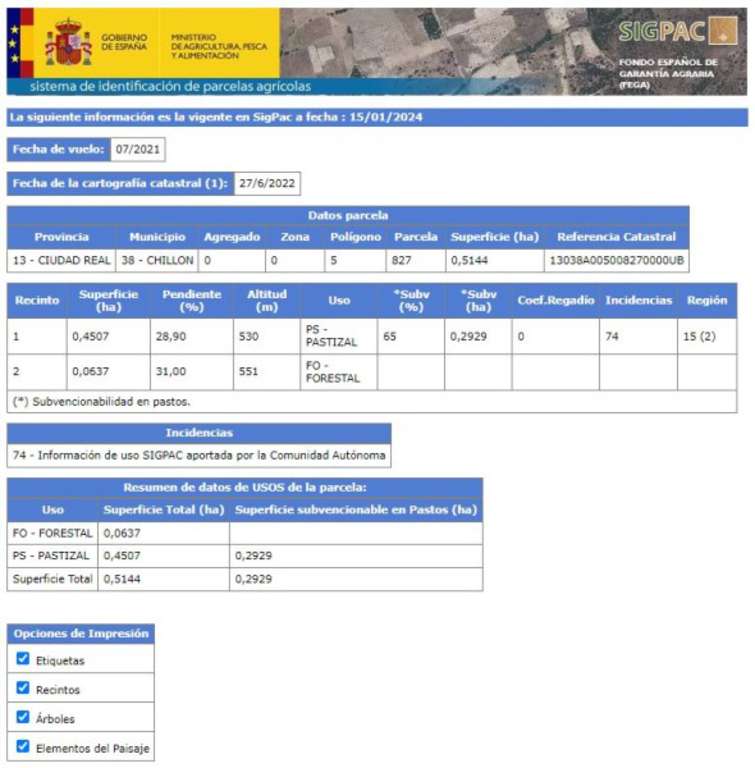Select the Región value 15 (2)
Viewport: 755px width, 768px height.
698,337
